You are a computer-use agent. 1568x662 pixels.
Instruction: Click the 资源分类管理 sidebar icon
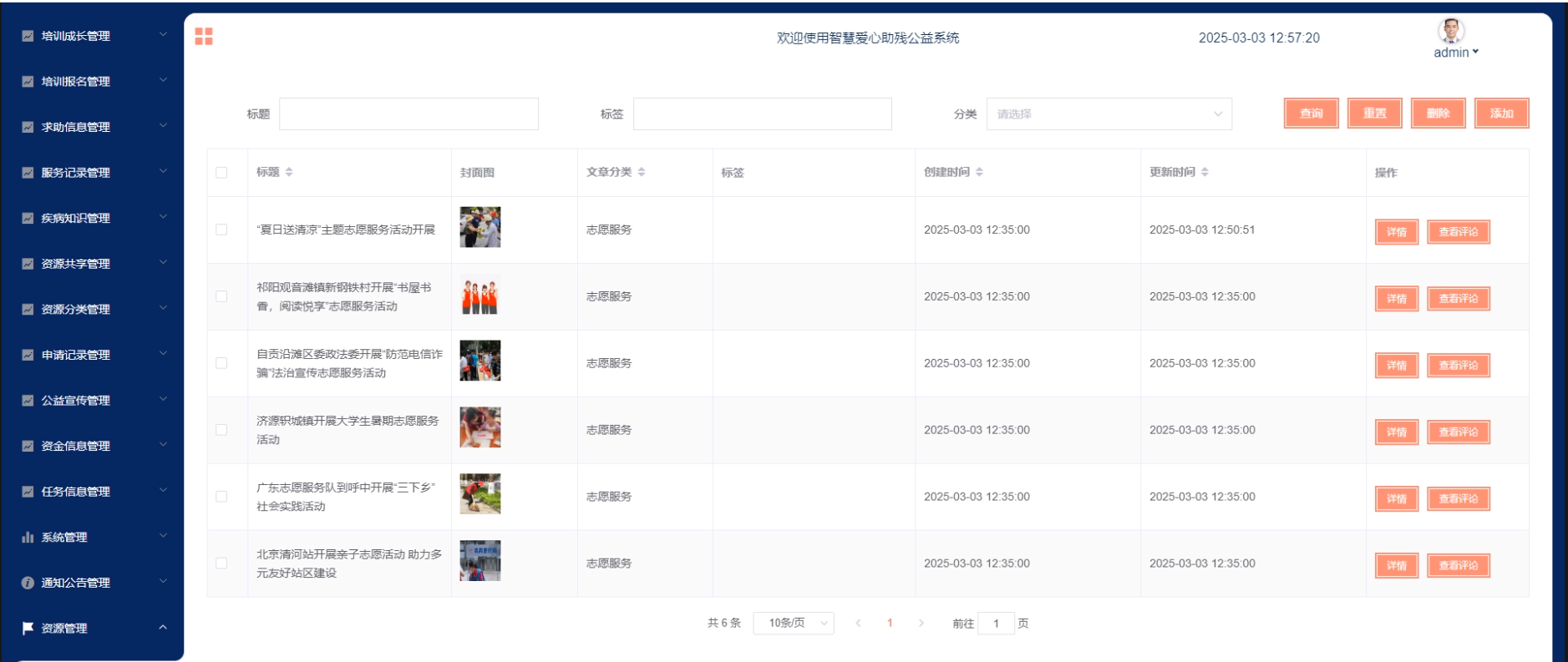[x=28, y=309]
